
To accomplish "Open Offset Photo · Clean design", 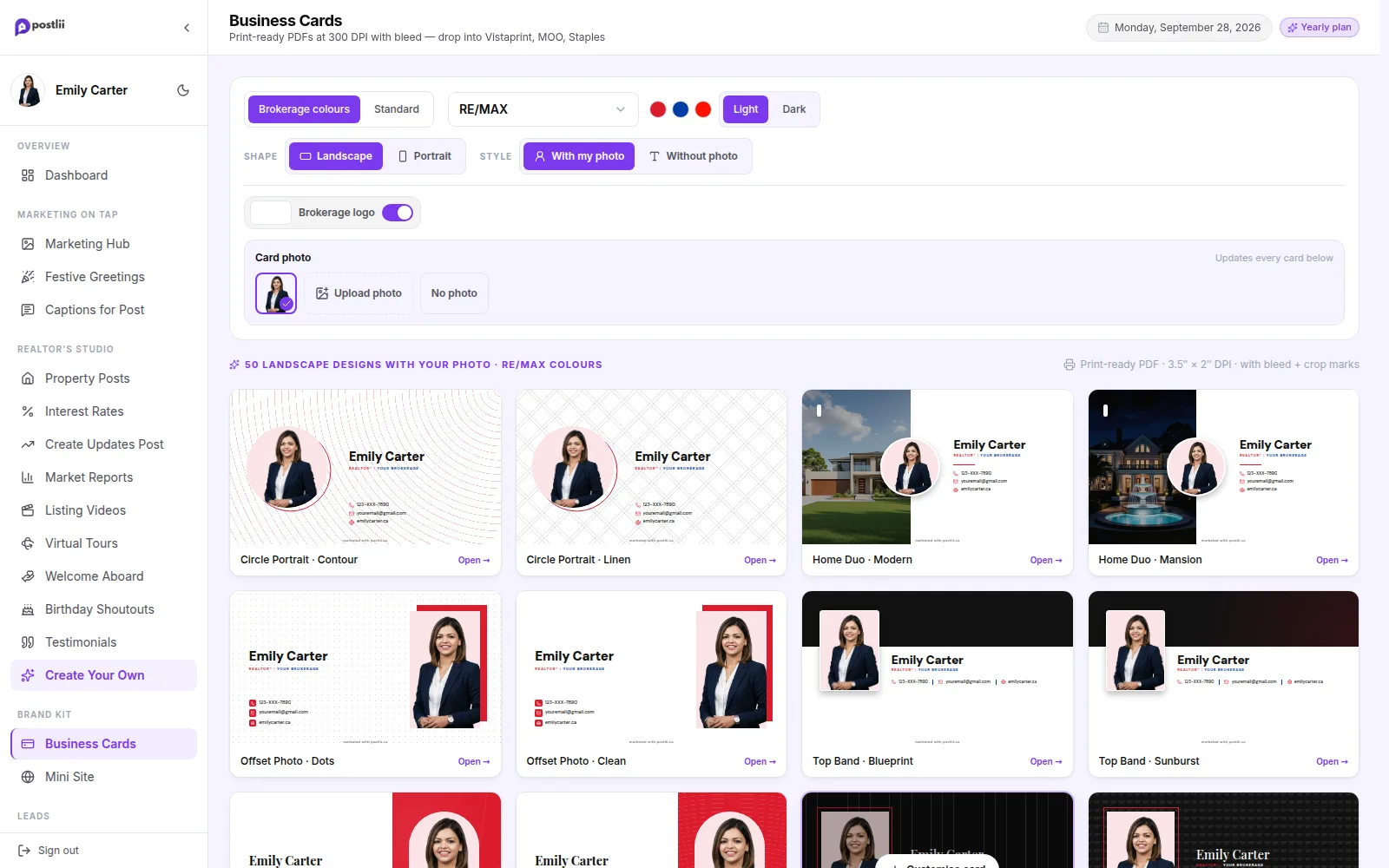I will (760, 762).
